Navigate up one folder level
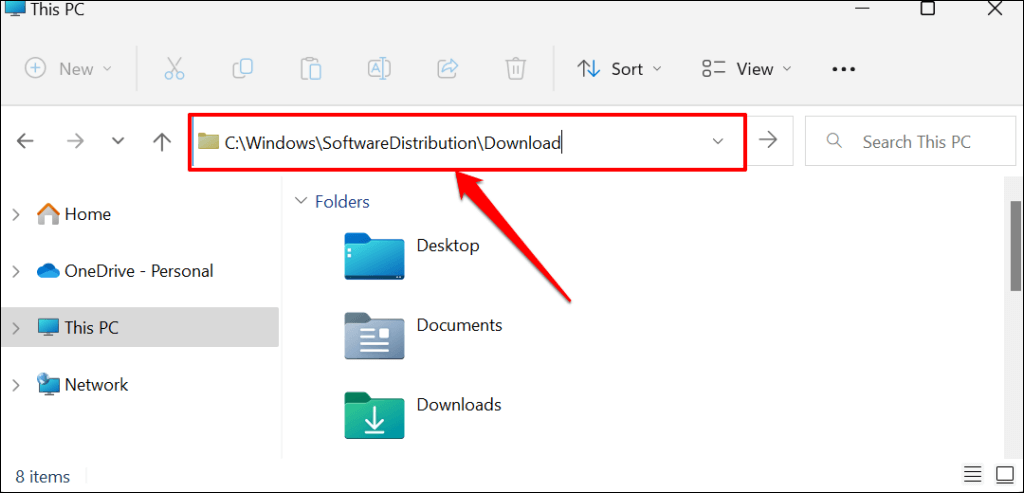This screenshot has width=1024, height=493. 161,141
